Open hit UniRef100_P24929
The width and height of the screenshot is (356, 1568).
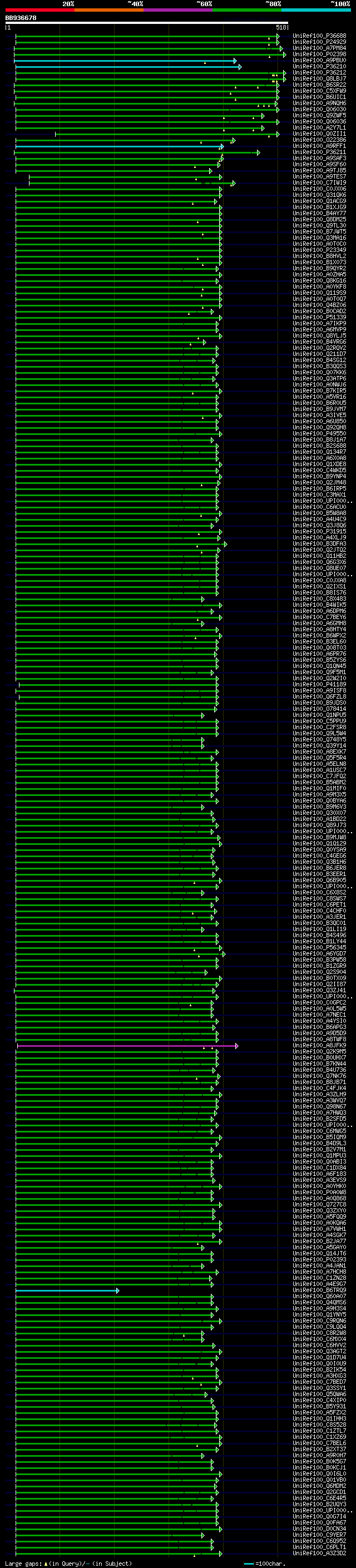(319, 42)
